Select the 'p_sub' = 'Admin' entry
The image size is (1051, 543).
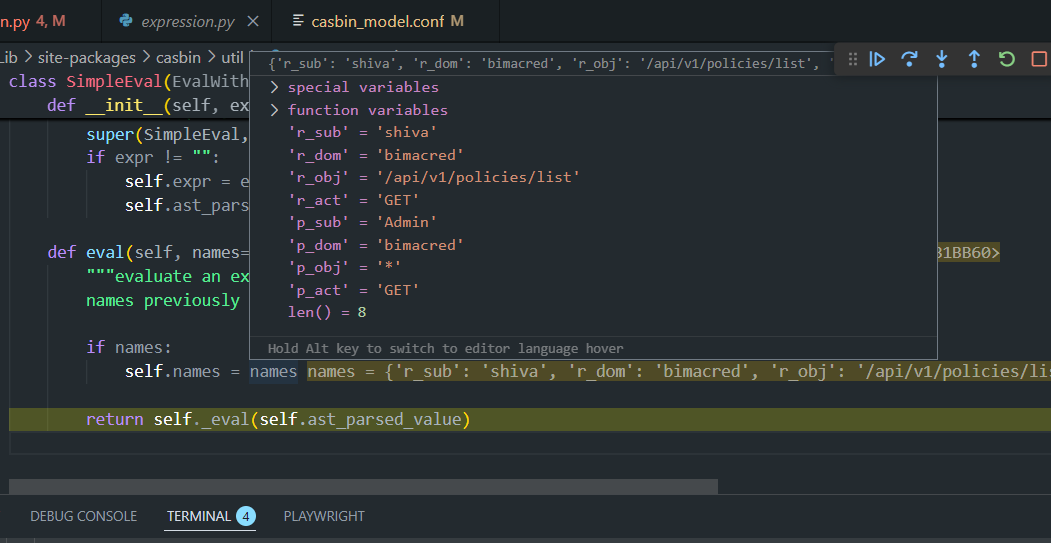point(363,222)
